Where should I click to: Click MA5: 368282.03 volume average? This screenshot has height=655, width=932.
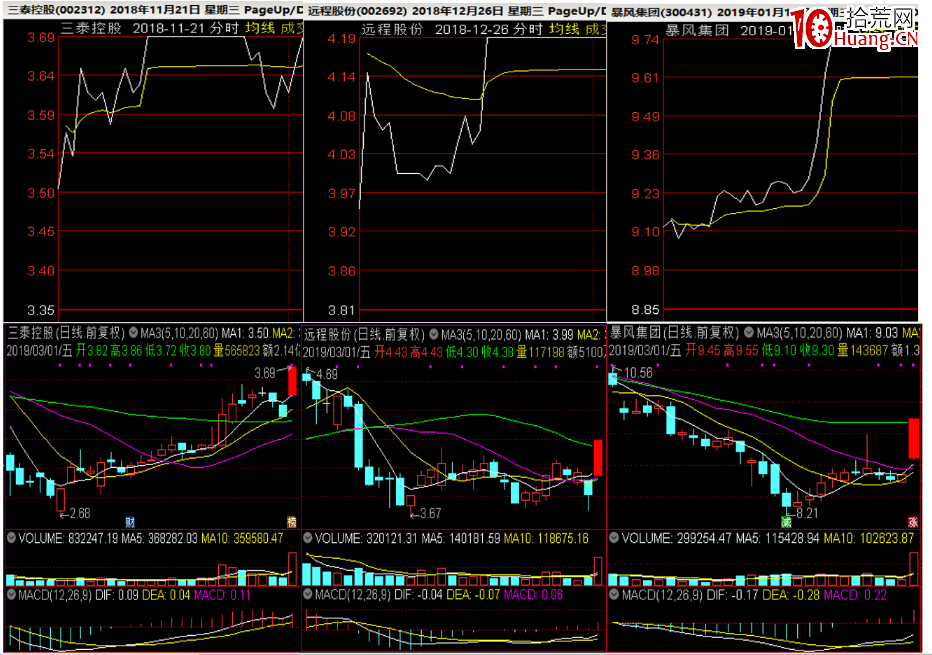point(159,539)
